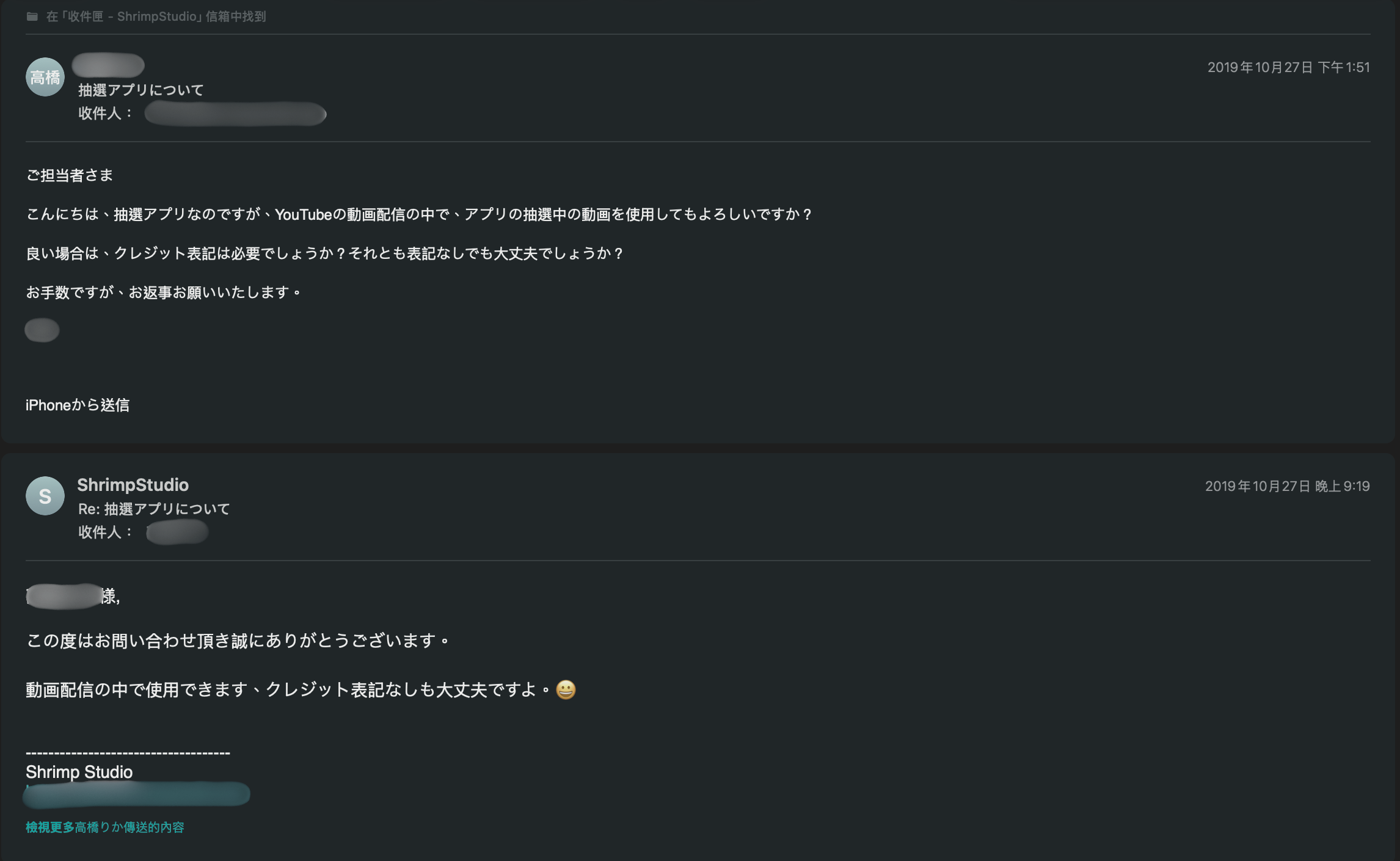This screenshot has height=861, width=1400.
Task: Click the grinning emoji in the reply
Action: point(566,689)
